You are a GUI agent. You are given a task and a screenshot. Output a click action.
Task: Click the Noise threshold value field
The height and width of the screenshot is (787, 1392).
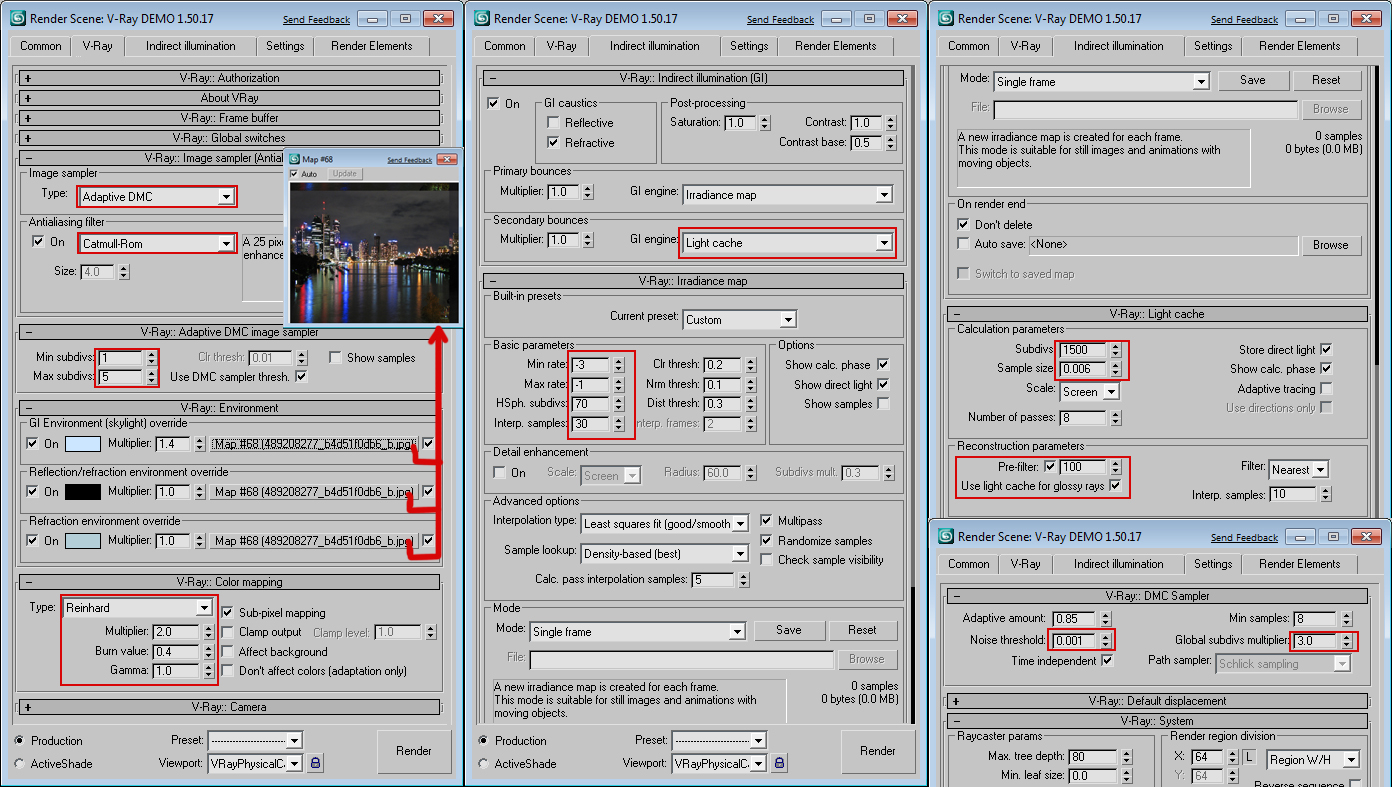coord(1073,640)
